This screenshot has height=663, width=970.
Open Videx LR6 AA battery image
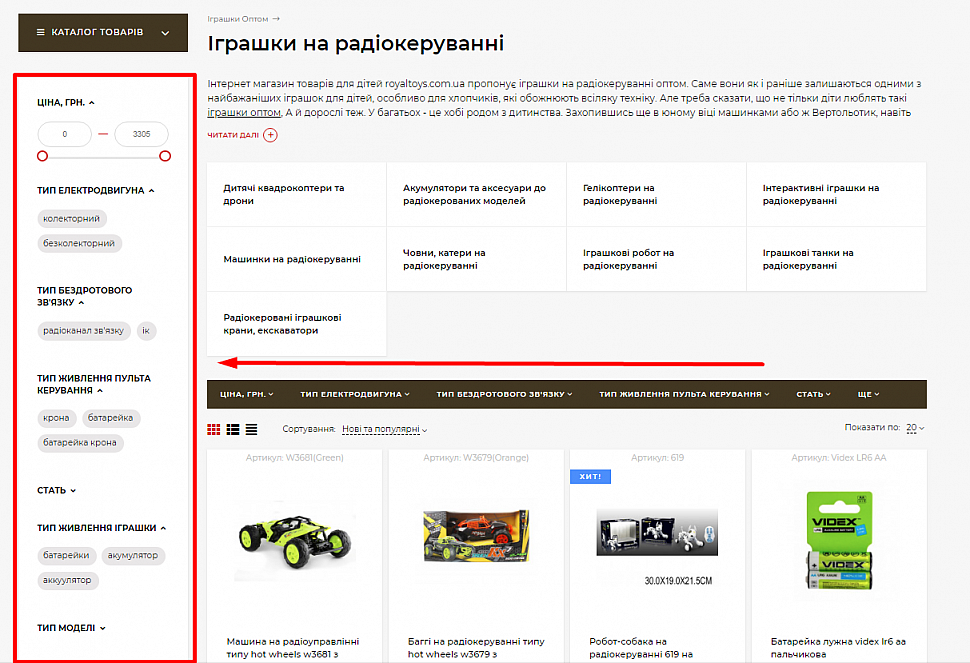click(x=839, y=541)
